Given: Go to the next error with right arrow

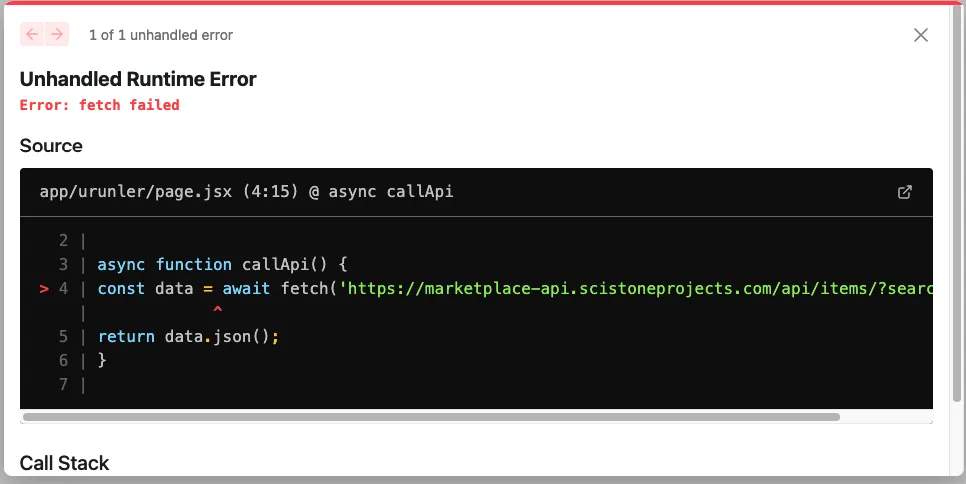Looking at the screenshot, I should pyautogui.click(x=57, y=35).
